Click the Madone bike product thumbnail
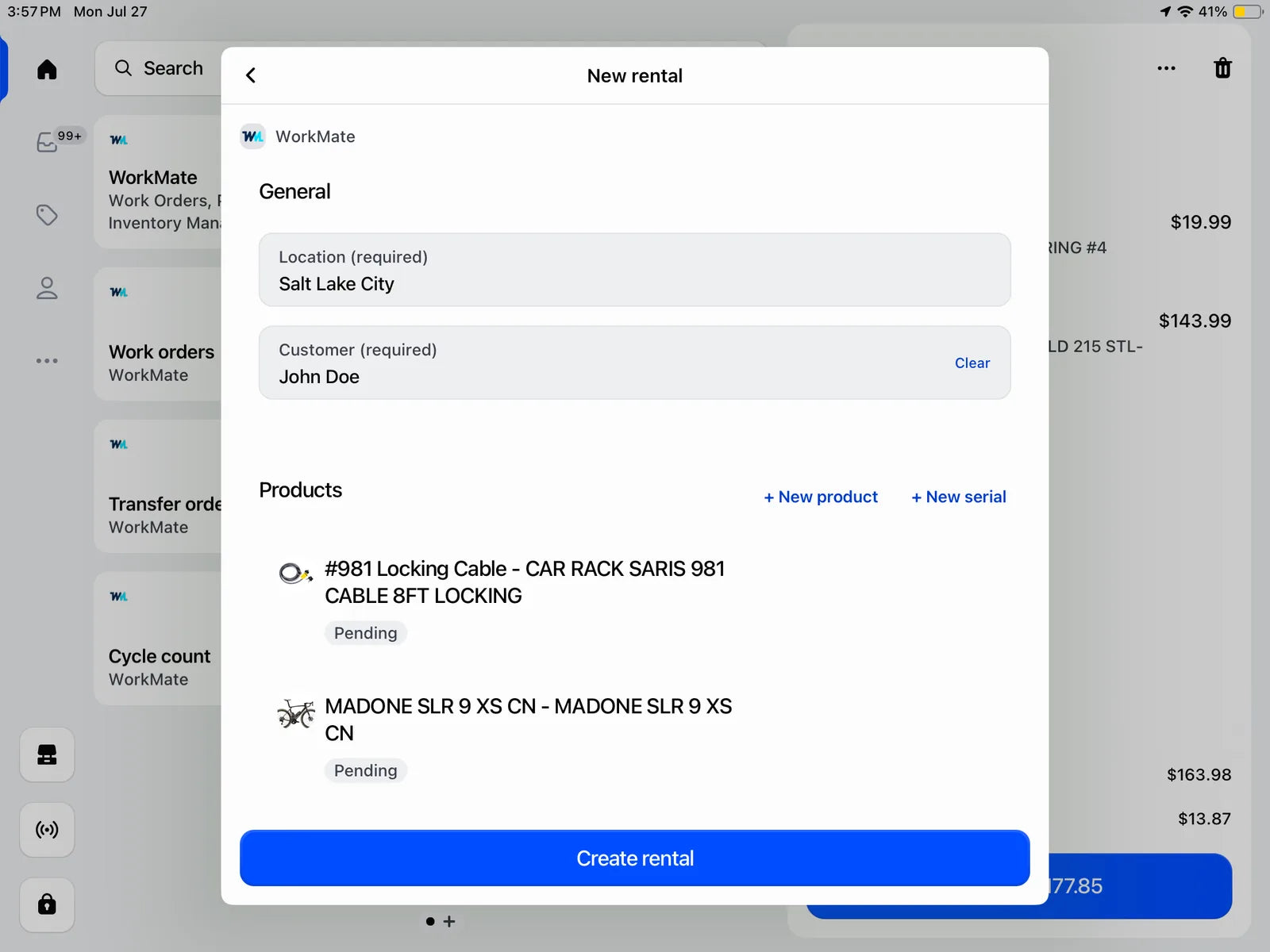The width and height of the screenshot is (1270, 952). (x=295, y=712)
